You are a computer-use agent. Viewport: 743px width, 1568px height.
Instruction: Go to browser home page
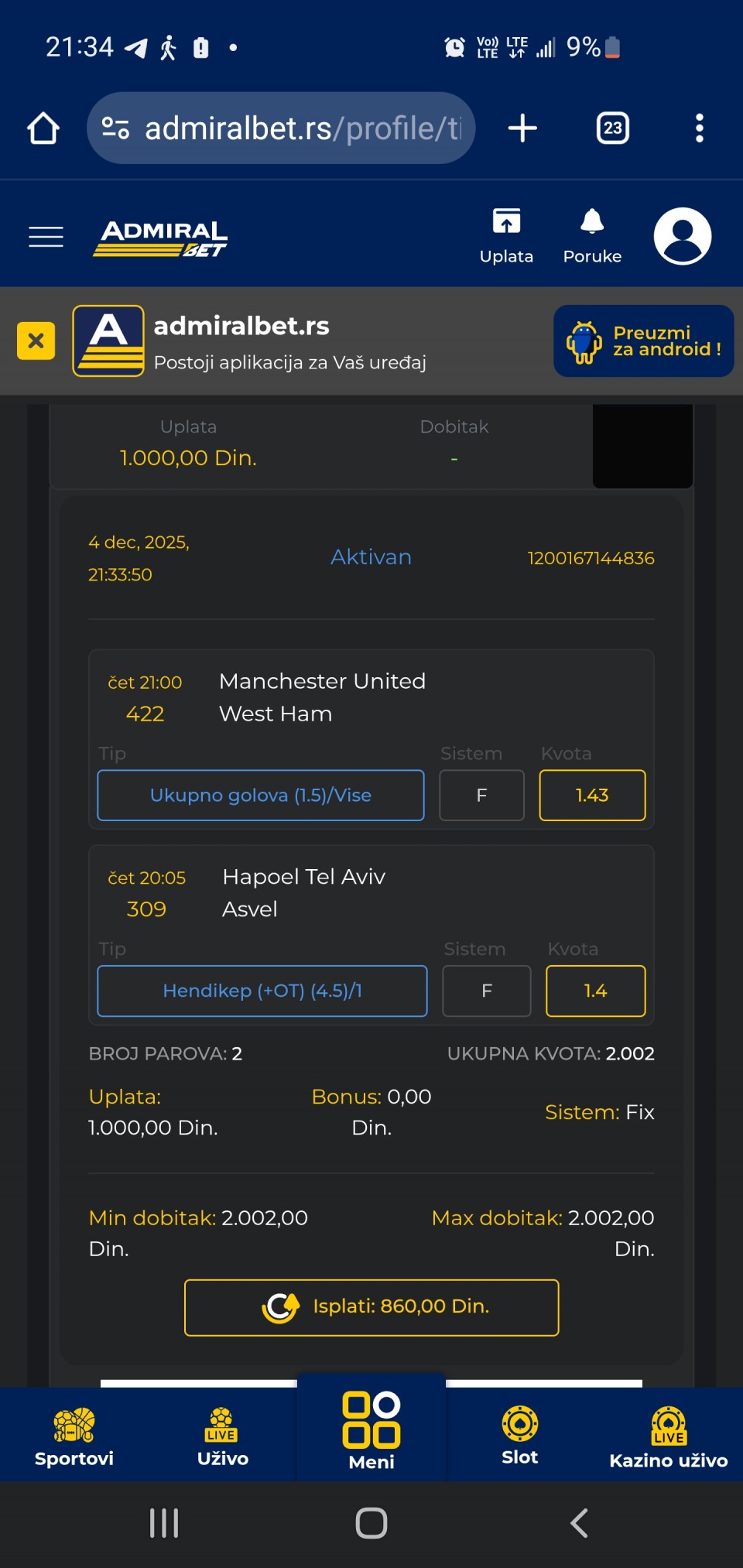point(43,128)
